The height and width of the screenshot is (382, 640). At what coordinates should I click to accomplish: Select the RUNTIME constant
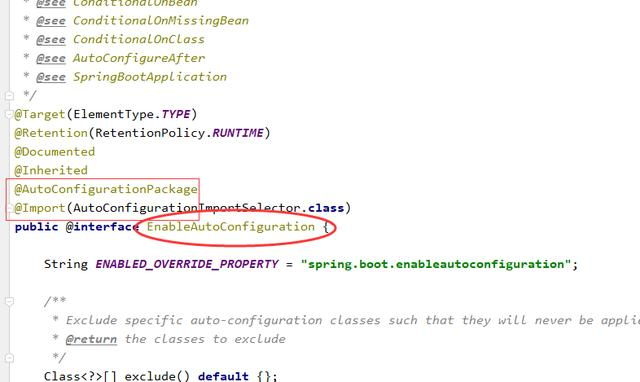[238, 133]
